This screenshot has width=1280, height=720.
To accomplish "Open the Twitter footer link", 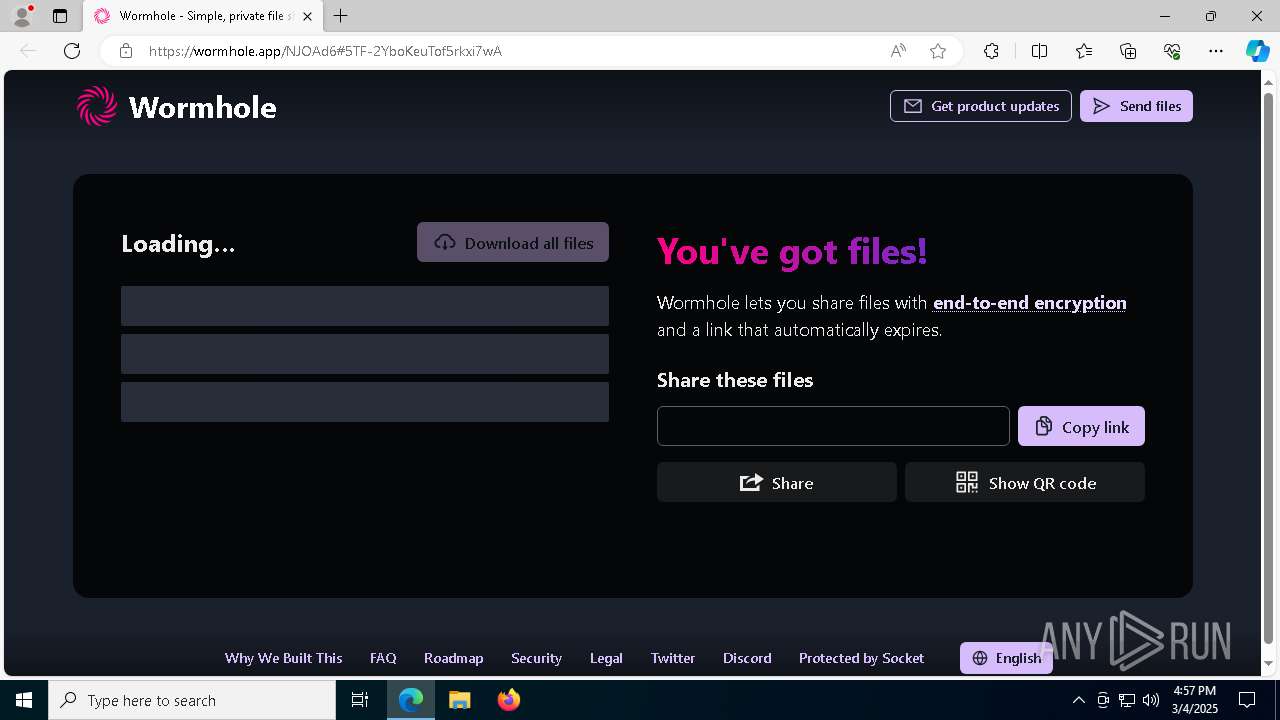I will pos(673,658).
